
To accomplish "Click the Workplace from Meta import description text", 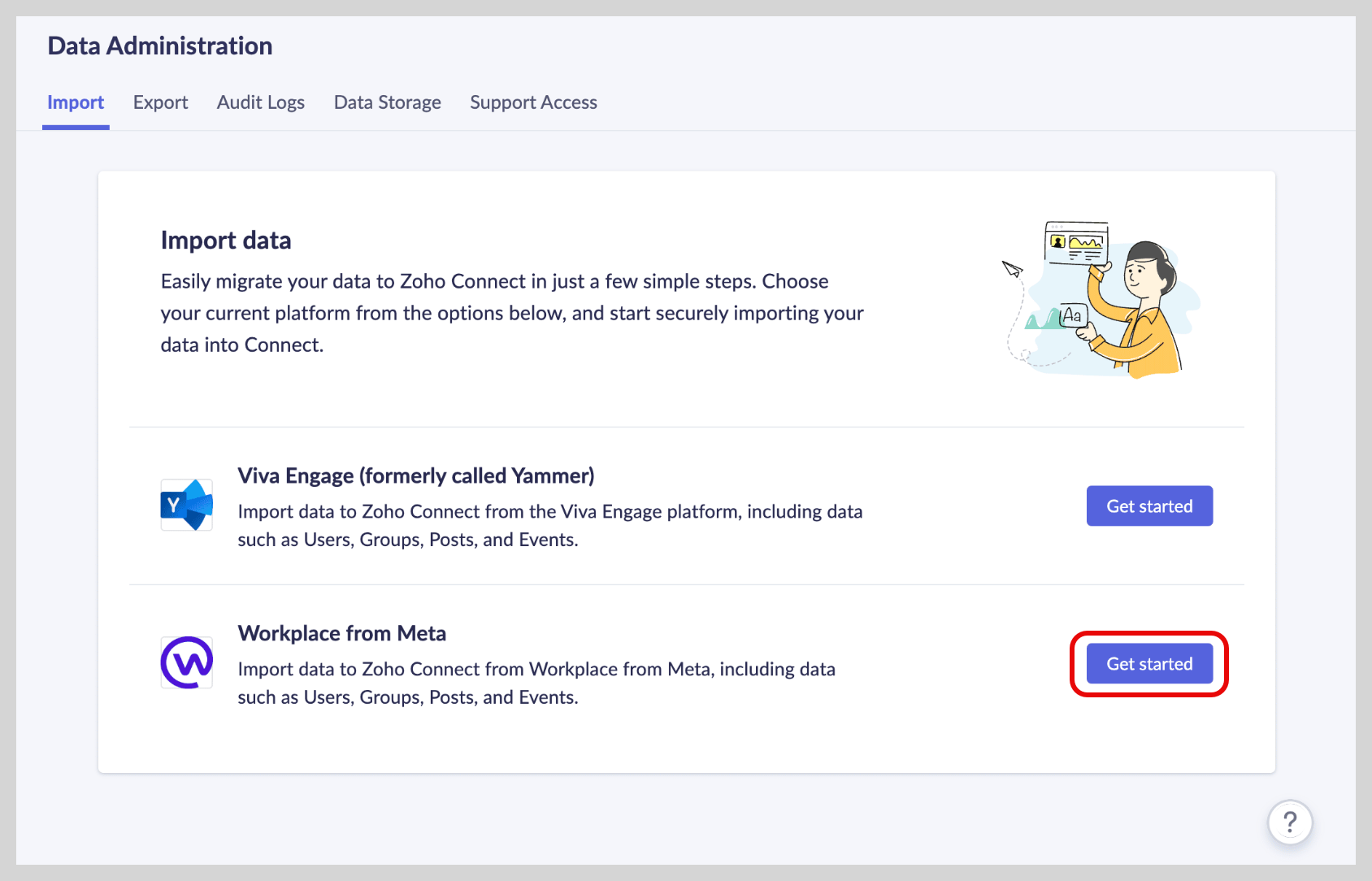I will pos(536,683).
